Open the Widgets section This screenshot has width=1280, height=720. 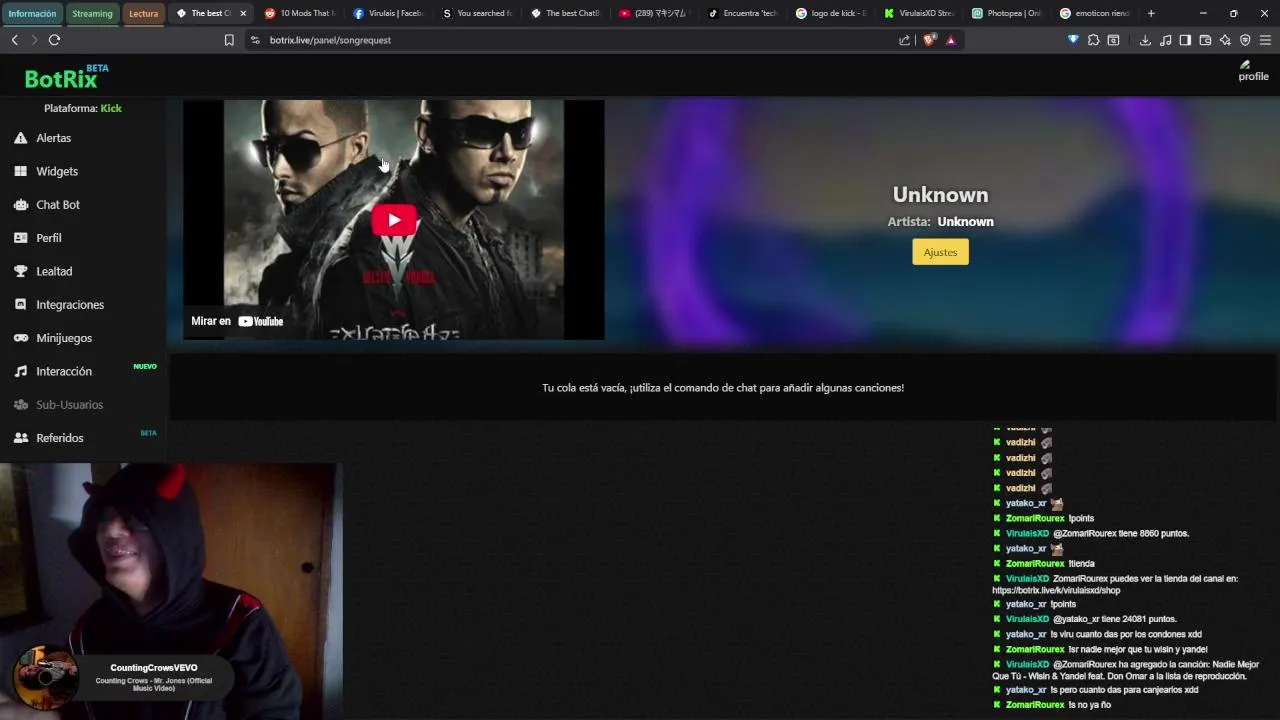57,171
